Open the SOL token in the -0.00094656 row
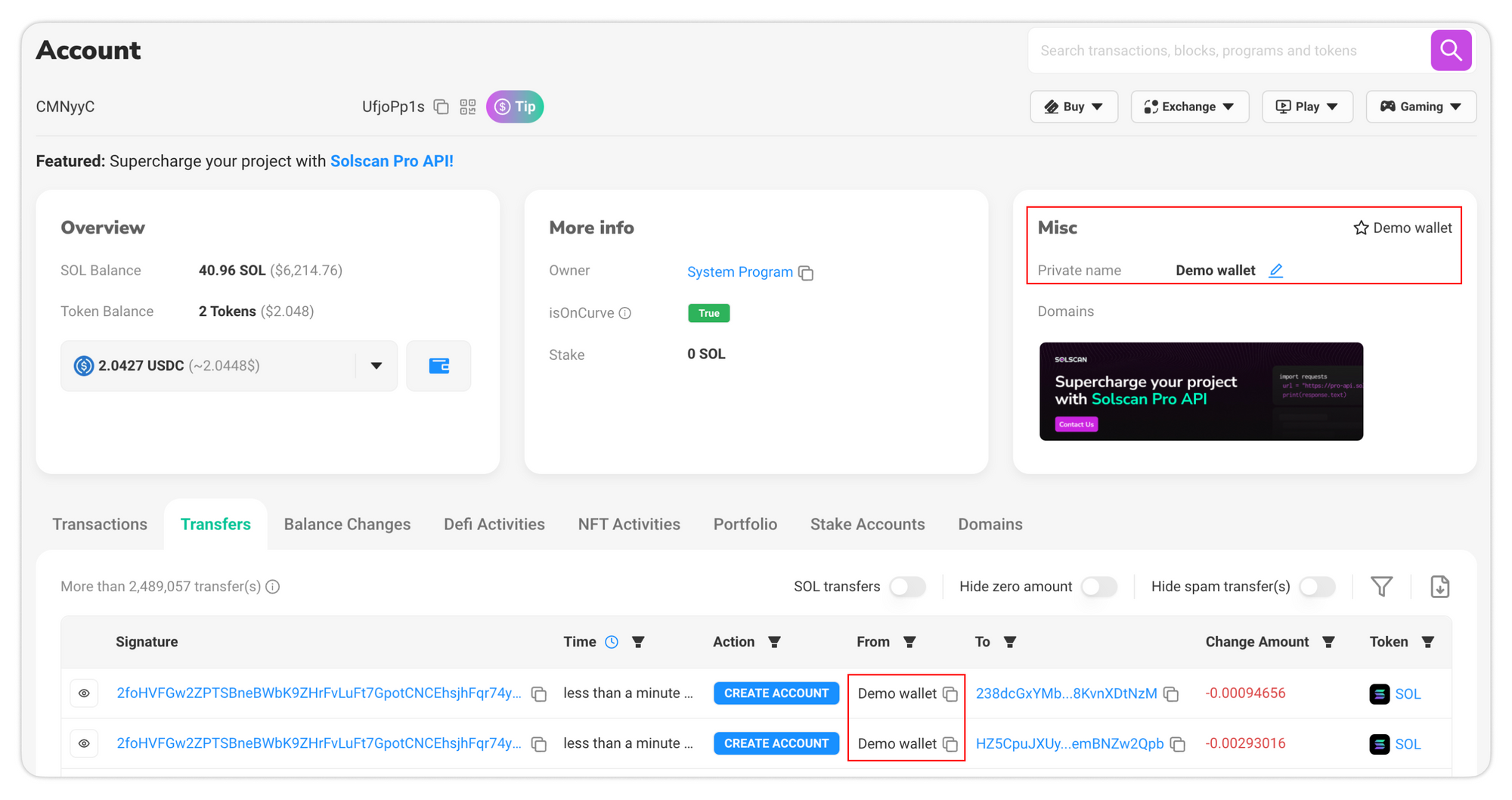This screenshot has height=800, width=1512. click(1407, 693)
